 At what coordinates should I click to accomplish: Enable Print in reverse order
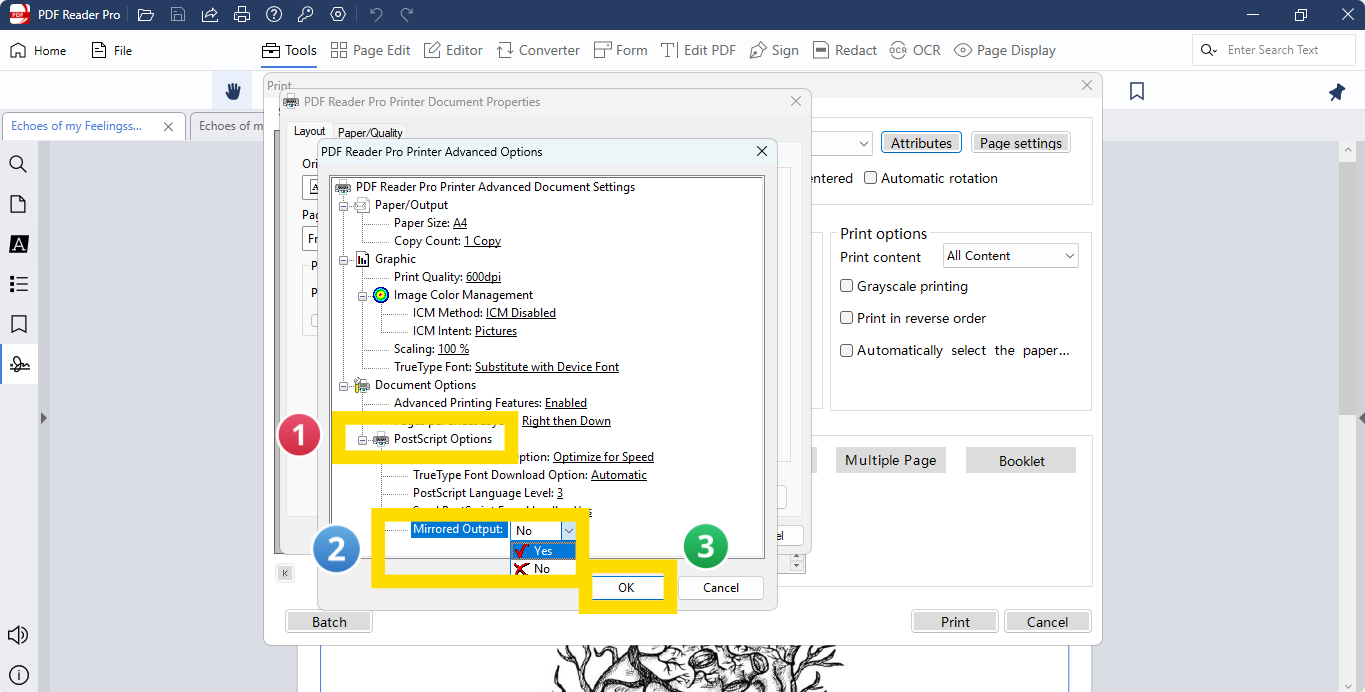pos(847,318)
